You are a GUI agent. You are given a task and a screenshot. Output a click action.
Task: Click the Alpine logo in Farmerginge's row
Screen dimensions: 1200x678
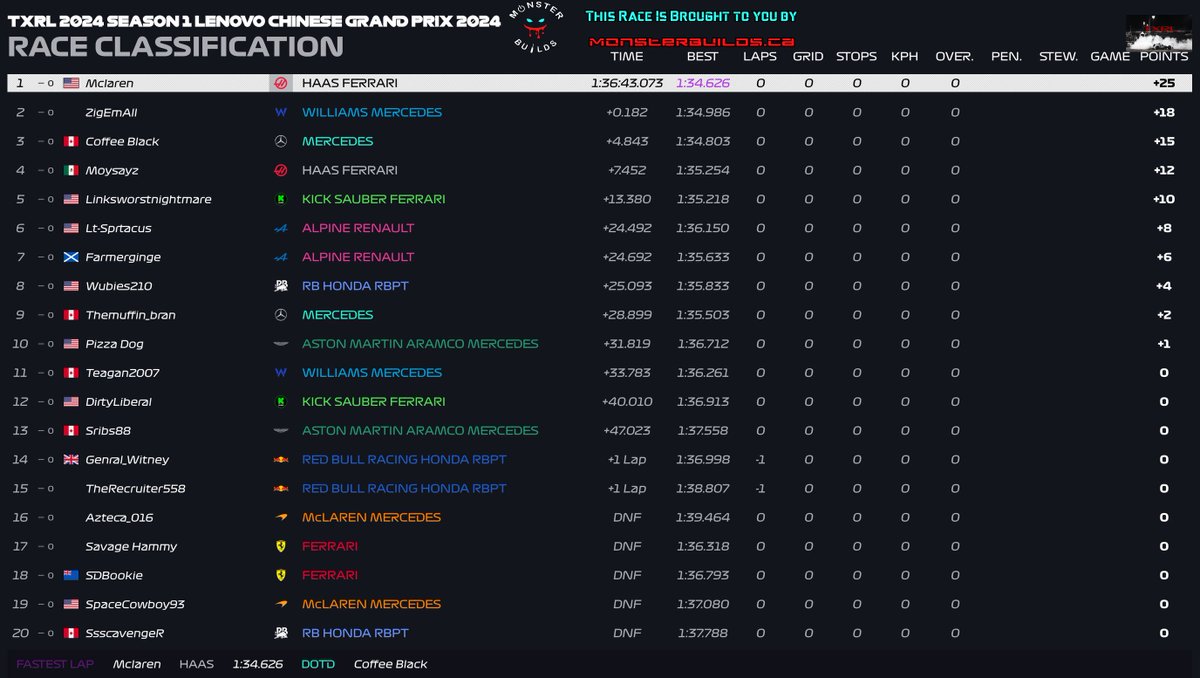[x=281, y=257]
